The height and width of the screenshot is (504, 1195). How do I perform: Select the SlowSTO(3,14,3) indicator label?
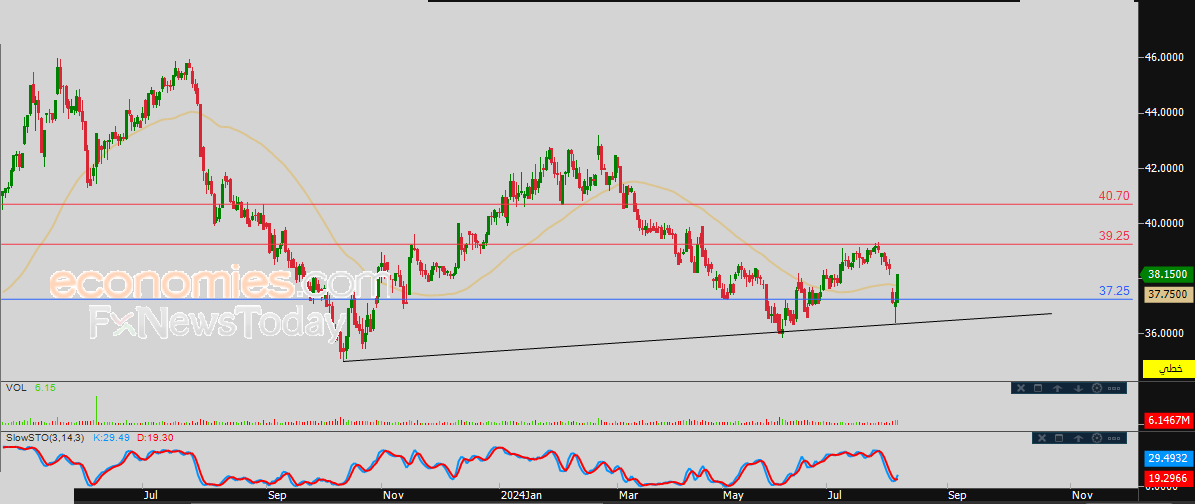click(x=45, y=438)
